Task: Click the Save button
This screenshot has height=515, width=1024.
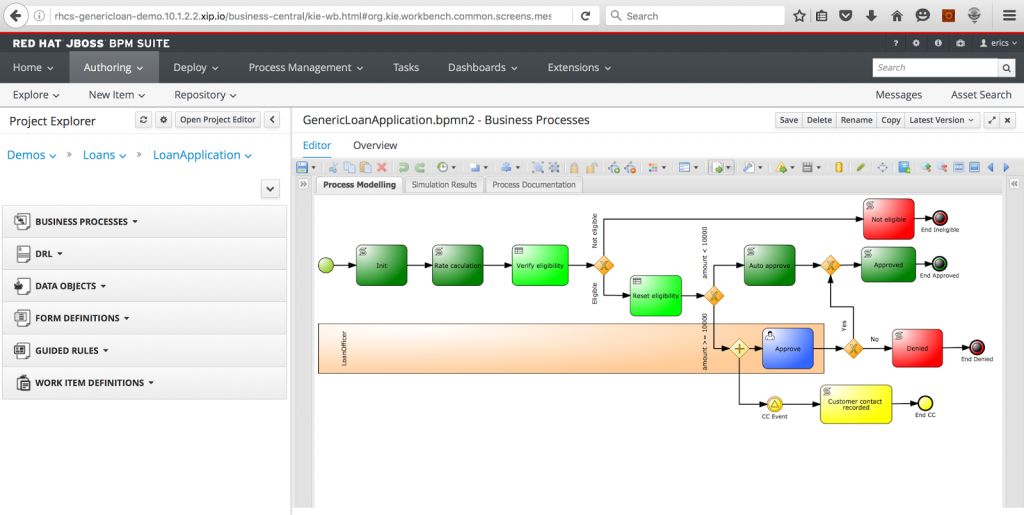Action: click(x=788, y=120)
